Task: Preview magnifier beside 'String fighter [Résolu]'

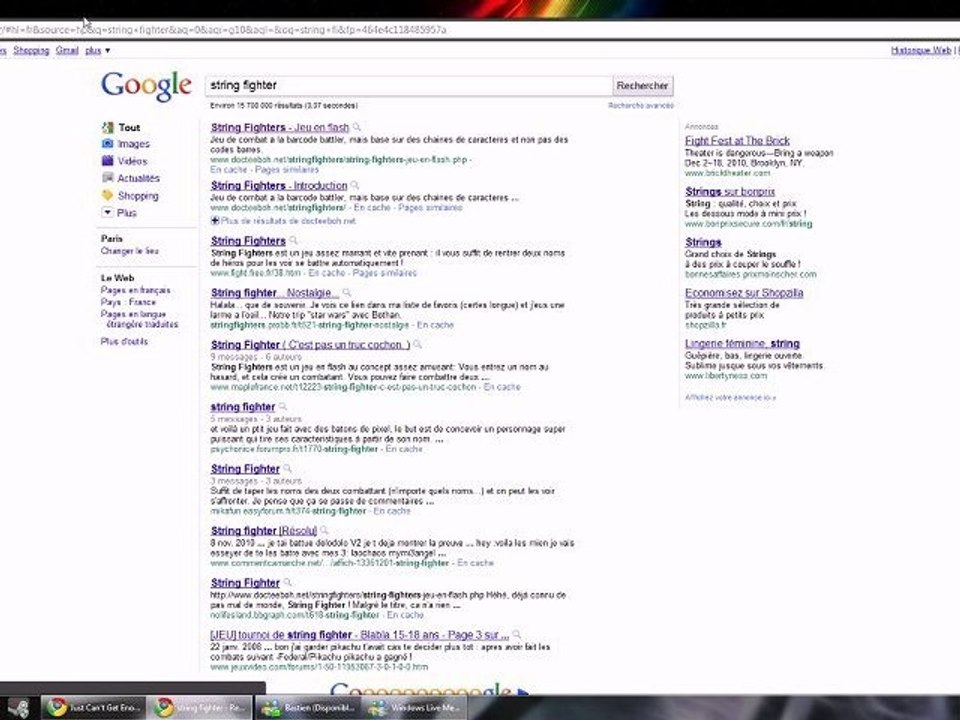Action: pyautogui.click(x=324, y=530)
